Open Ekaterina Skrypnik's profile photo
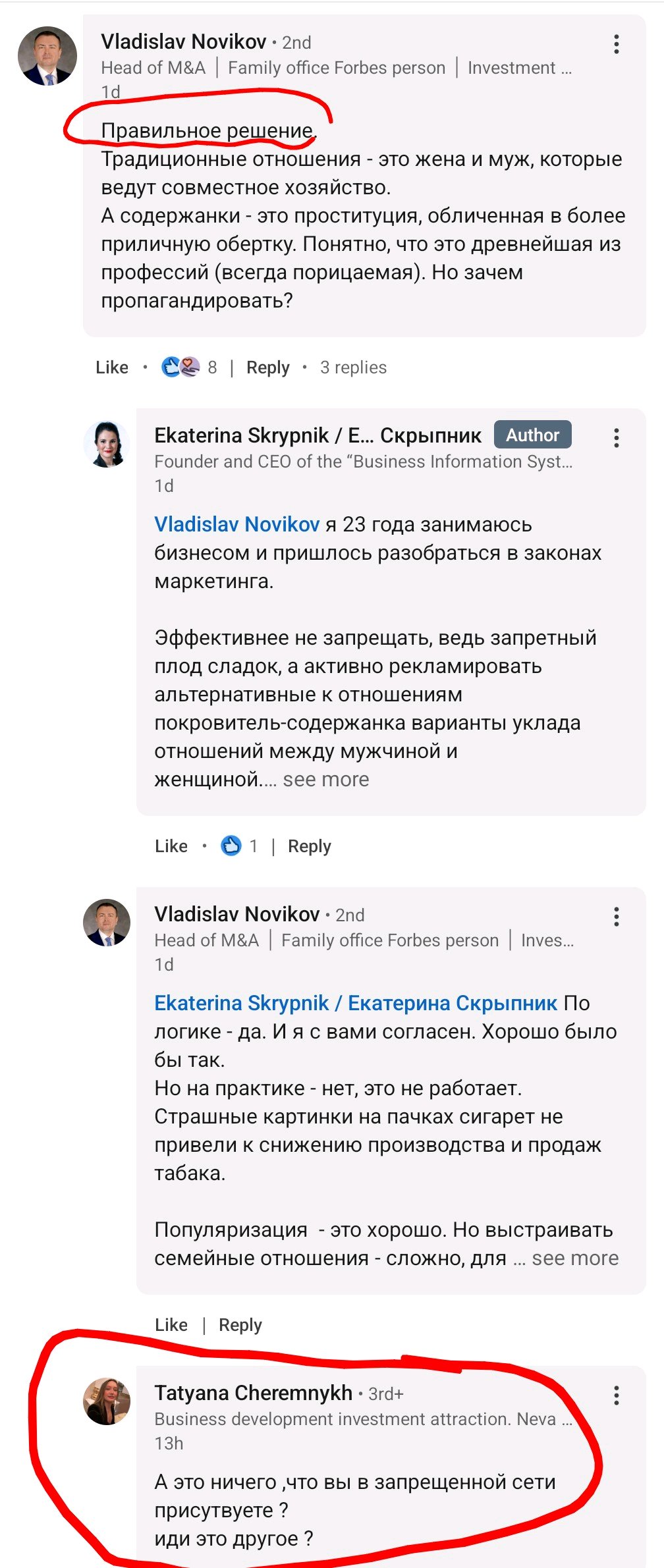664x1568 pixels. pyautogui.click(x=107, y=445)
